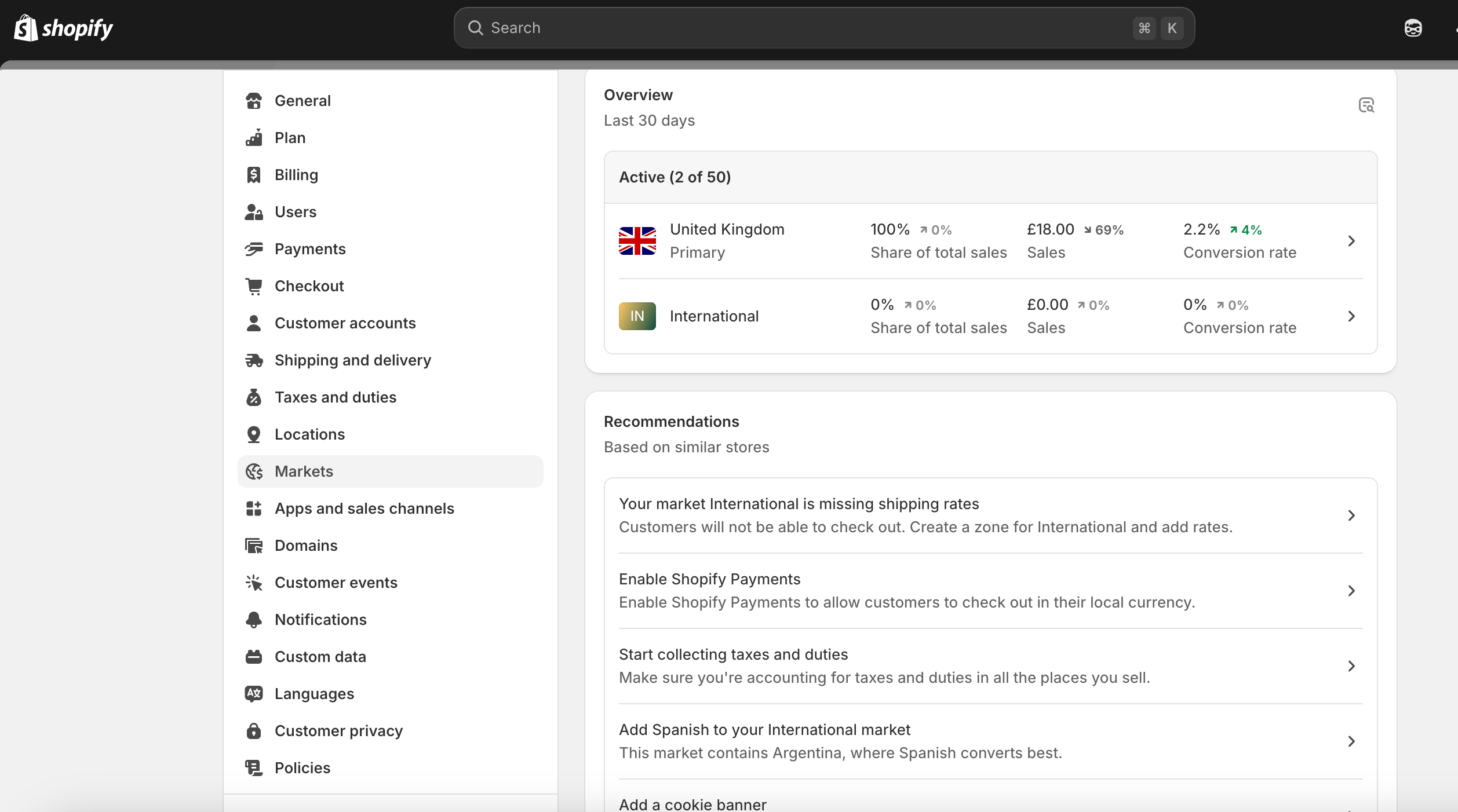Click 'Your market International is missing shipping rates'

799,504
